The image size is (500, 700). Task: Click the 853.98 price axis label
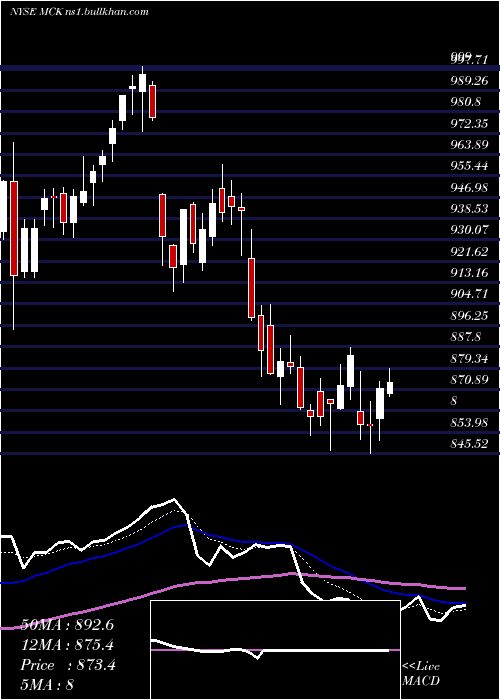coord(469,422)
